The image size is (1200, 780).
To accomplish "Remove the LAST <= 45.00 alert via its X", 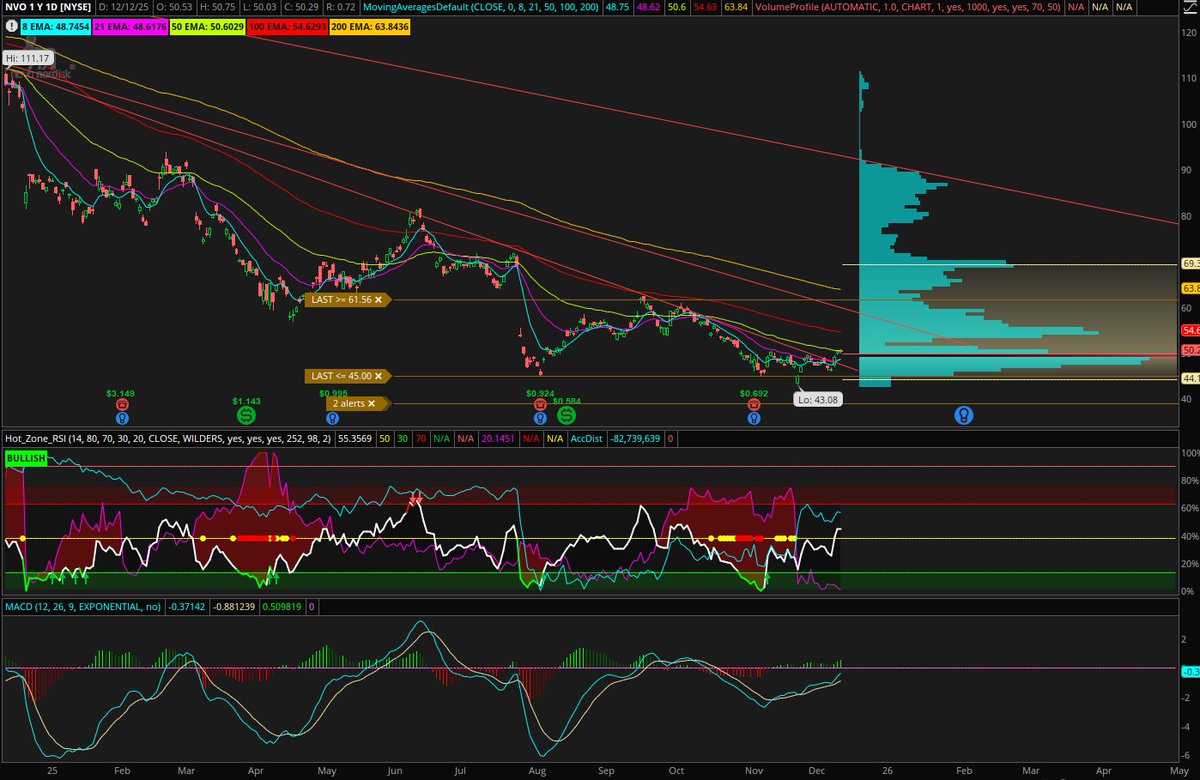I will (x=378, y=376).
